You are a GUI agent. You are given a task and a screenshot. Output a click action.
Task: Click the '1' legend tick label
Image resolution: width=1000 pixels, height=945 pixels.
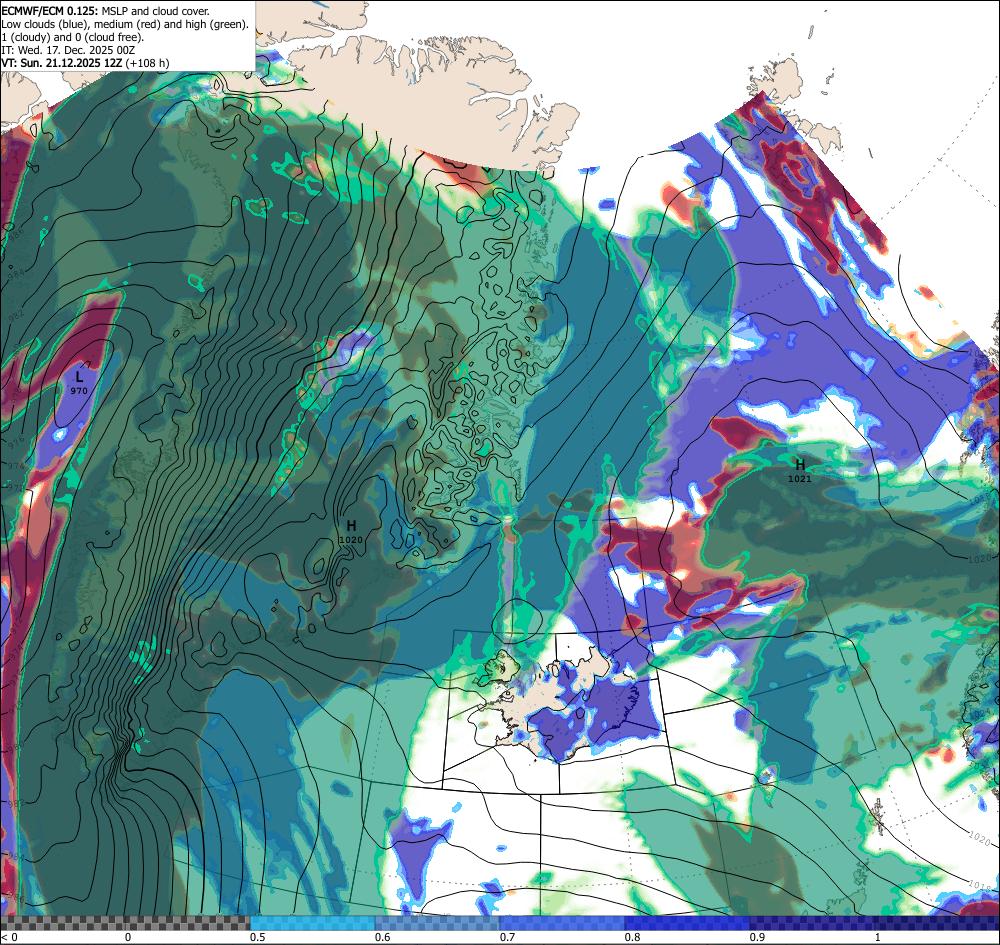tap(878, 937)
